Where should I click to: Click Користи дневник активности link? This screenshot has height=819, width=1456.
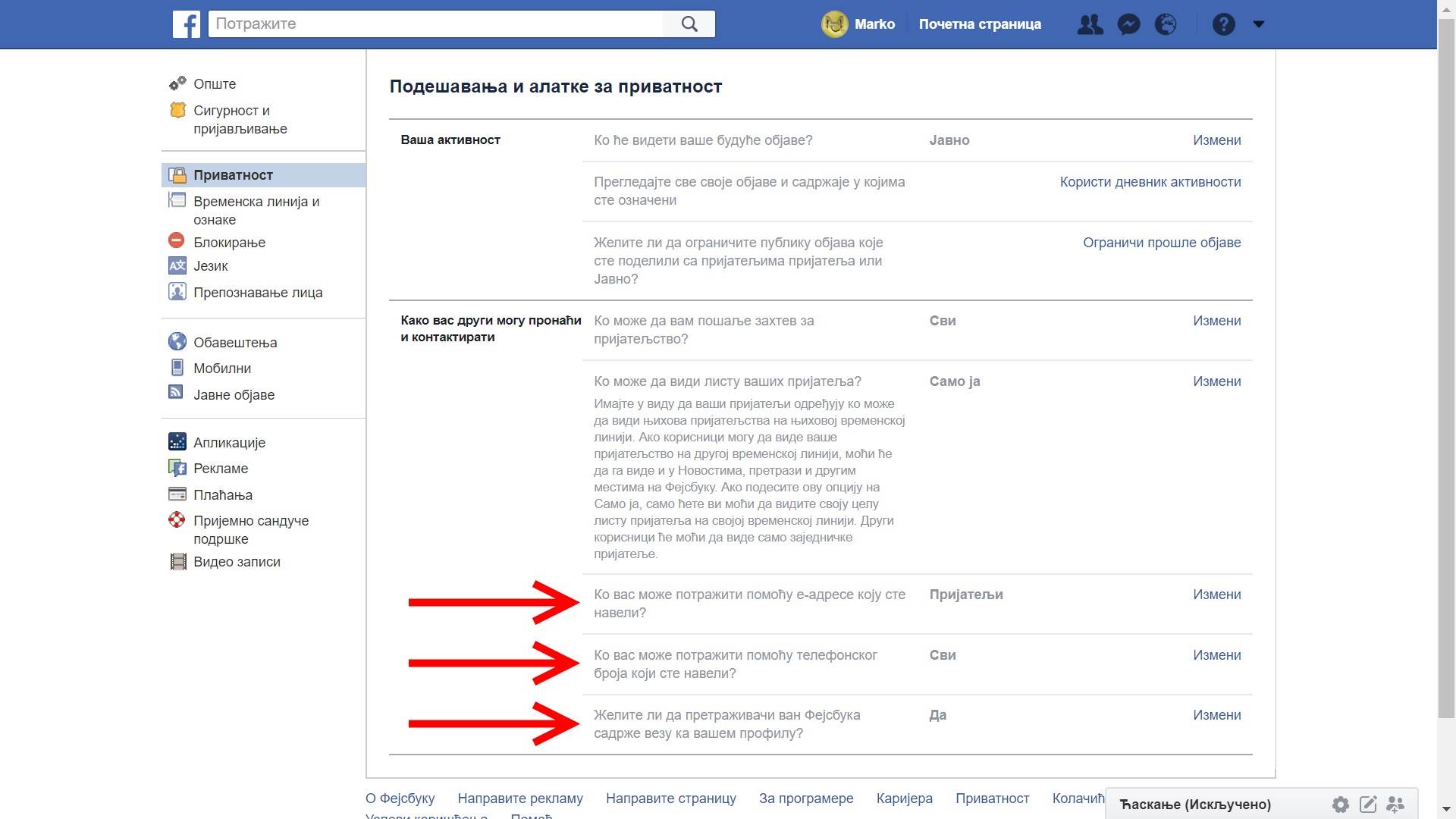[1150, 182]
